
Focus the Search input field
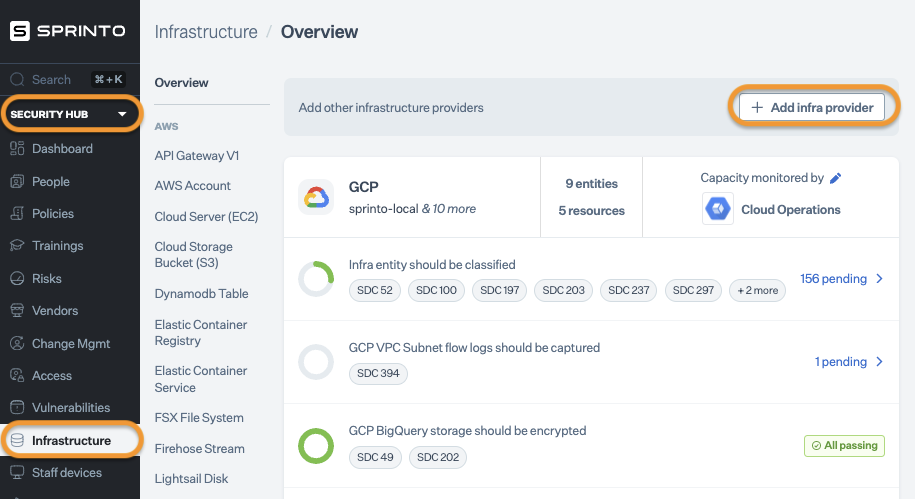coord(69,79)
